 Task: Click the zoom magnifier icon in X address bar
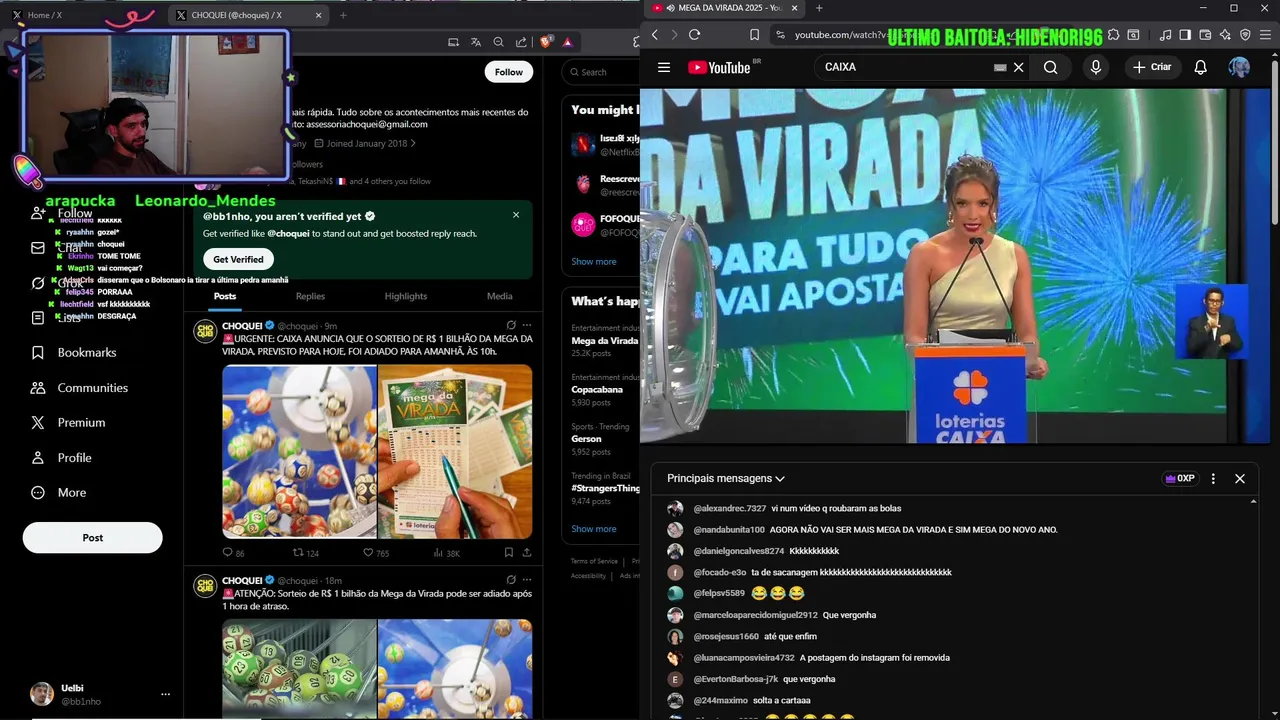[499, 42]
